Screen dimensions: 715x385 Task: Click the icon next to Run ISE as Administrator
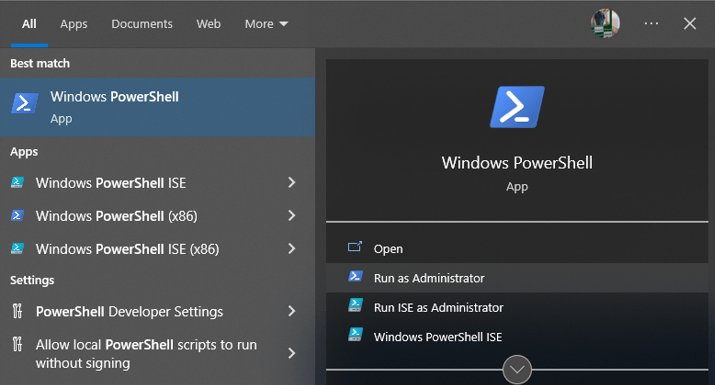click(355, 306)
